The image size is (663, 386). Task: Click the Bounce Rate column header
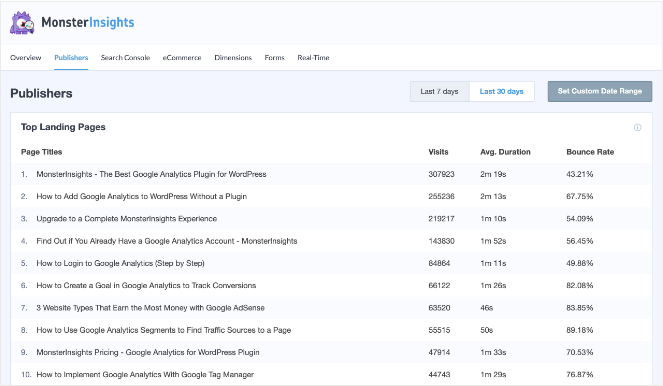[590, 152]
